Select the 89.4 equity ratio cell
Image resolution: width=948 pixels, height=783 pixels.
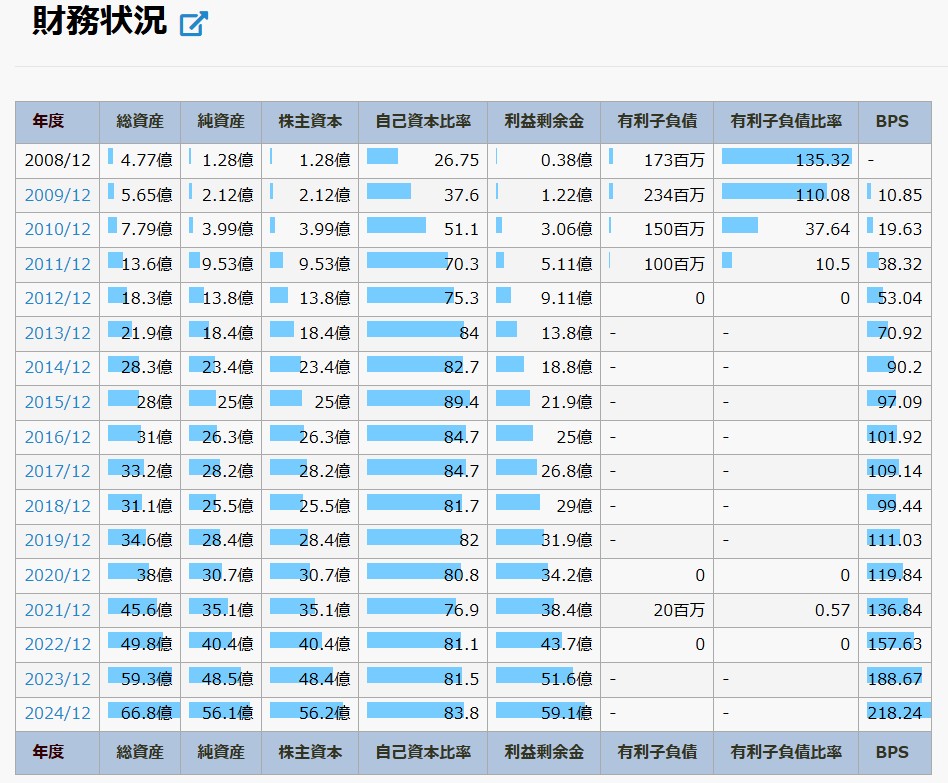(423, 402)
